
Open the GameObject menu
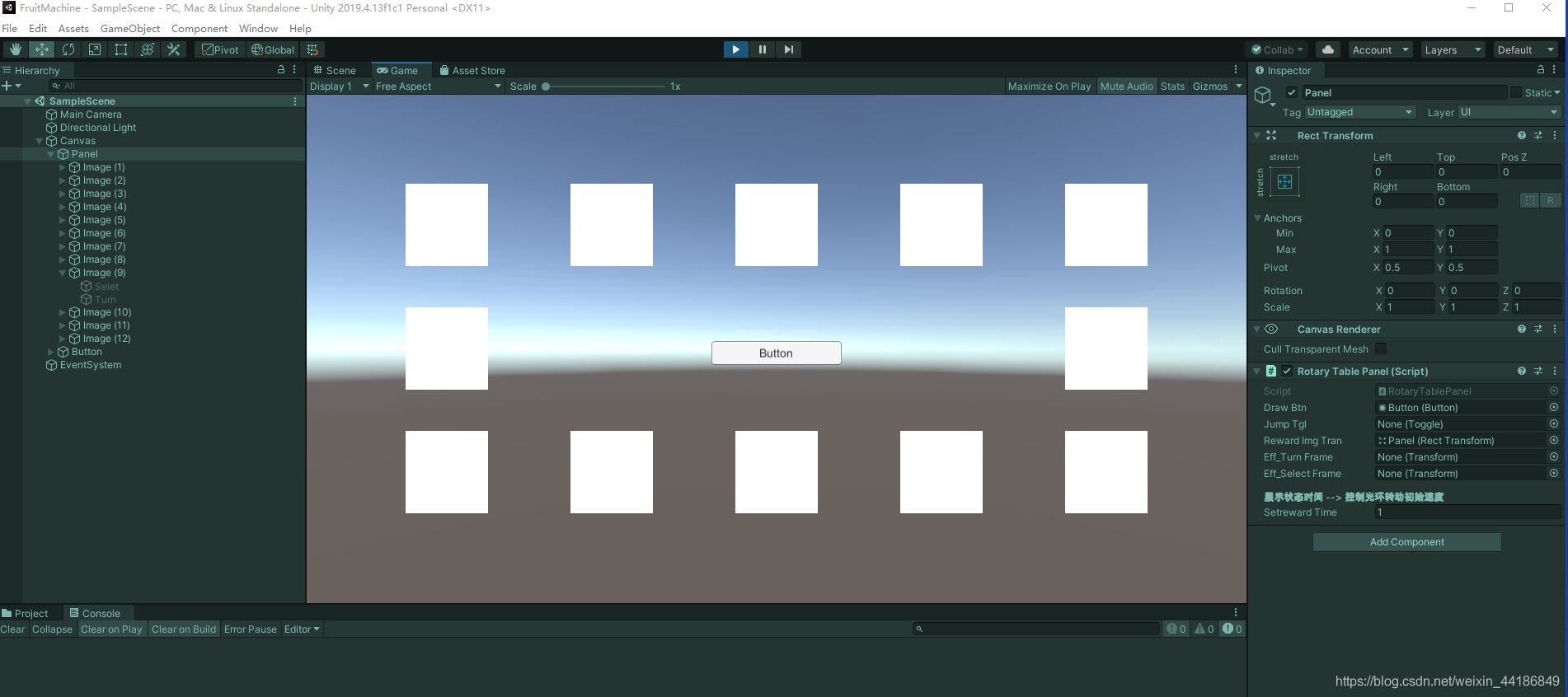pos(130,28)
